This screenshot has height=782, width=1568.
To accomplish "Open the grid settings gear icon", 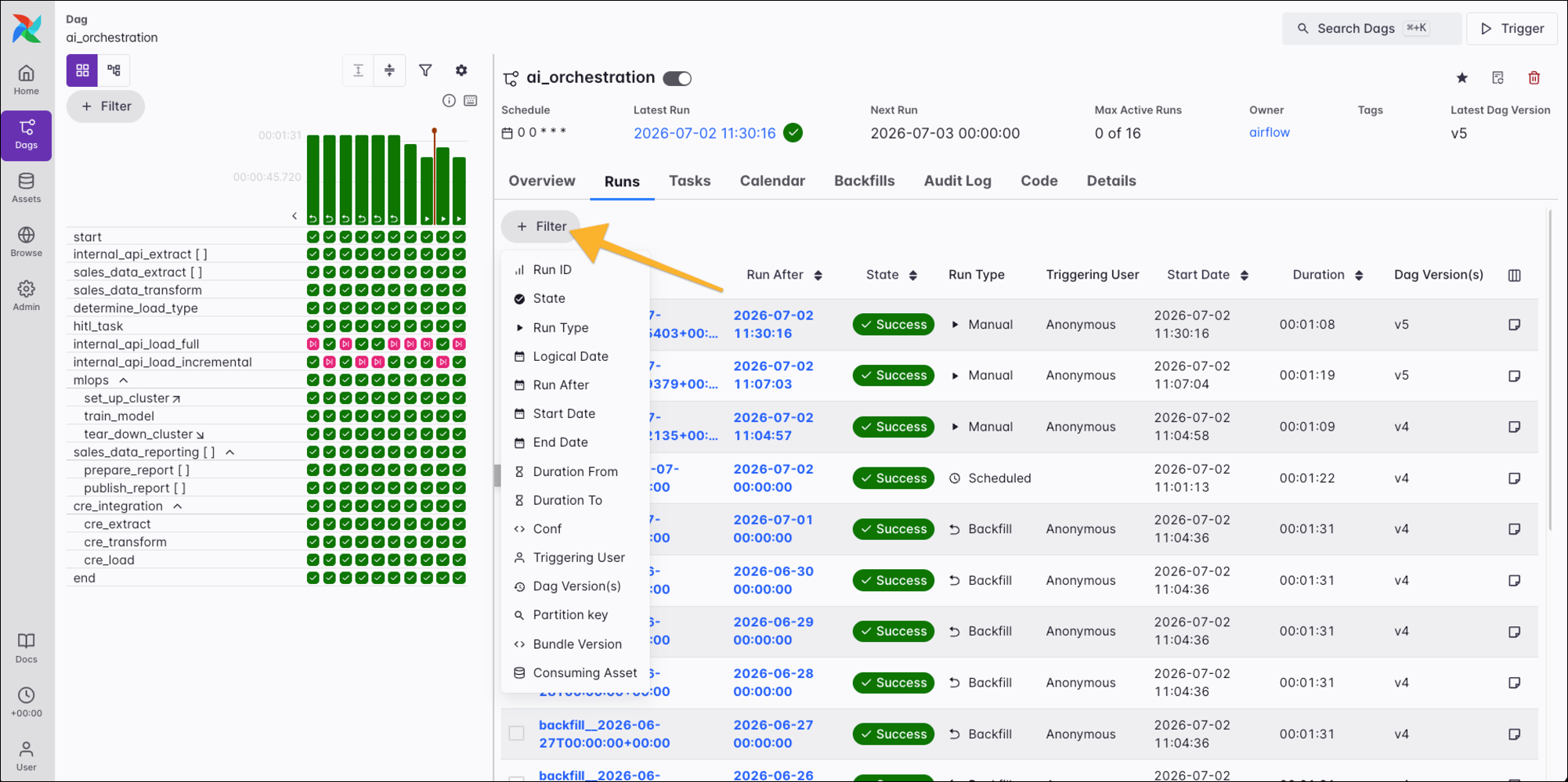I will tap(461, 70).
